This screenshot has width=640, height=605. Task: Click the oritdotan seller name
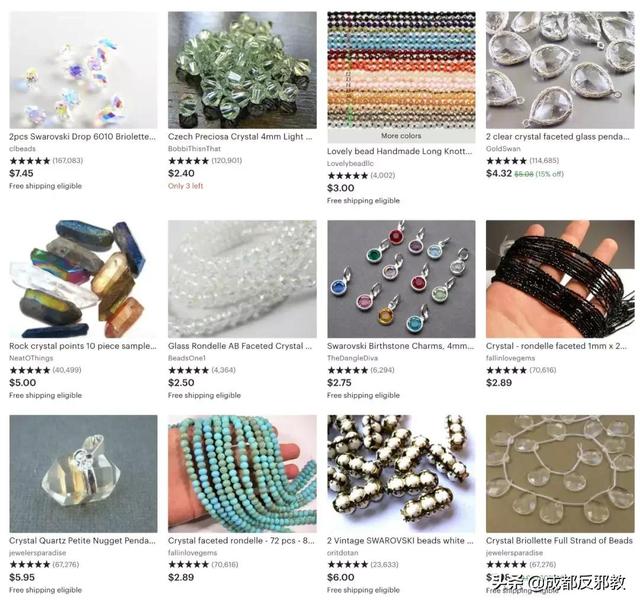[342, 553]
